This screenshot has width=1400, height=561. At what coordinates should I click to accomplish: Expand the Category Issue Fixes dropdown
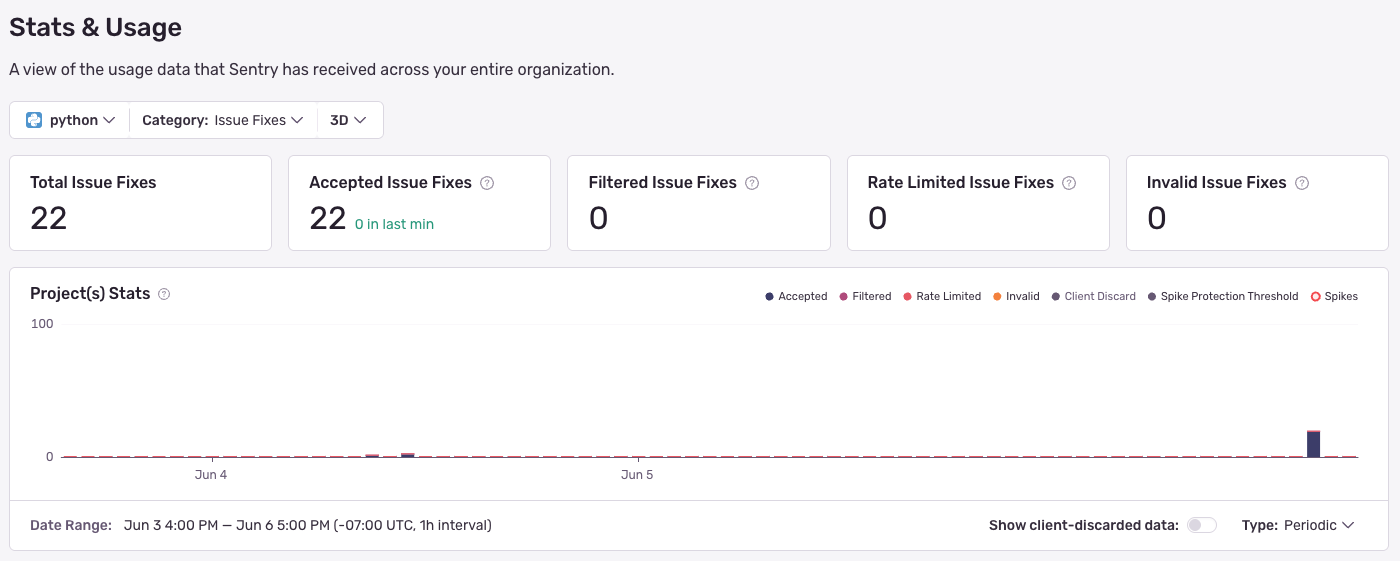point(222,120)
